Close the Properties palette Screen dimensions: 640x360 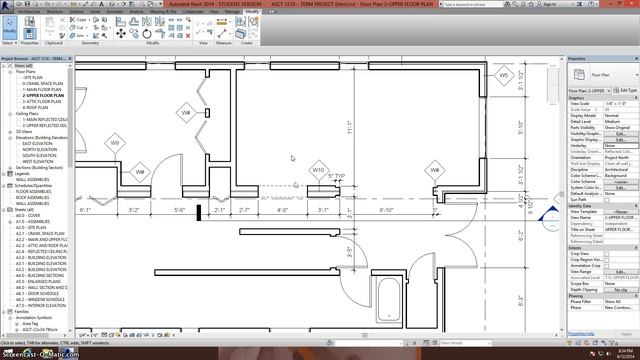636,59
